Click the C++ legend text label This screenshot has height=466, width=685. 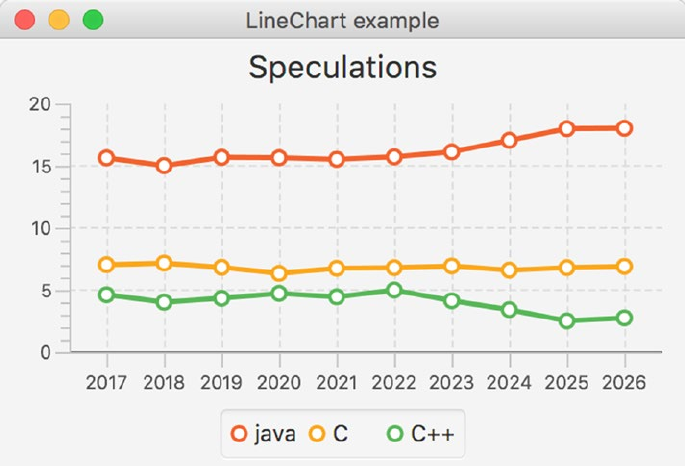[432, 433]
